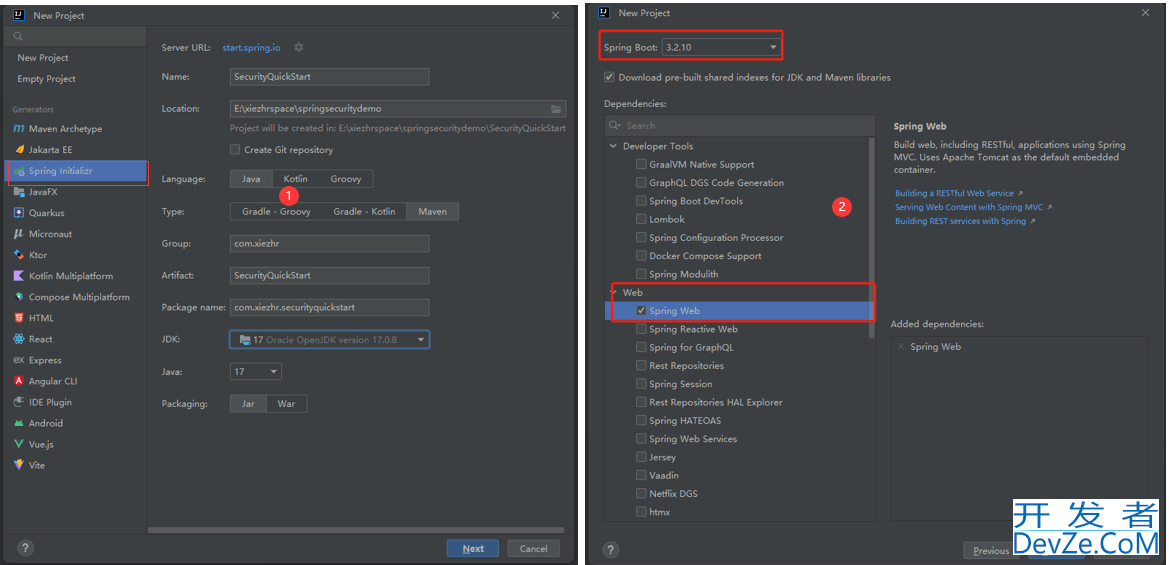
Task: Enable the Lombok dependency checkbox
Action: 641,219
